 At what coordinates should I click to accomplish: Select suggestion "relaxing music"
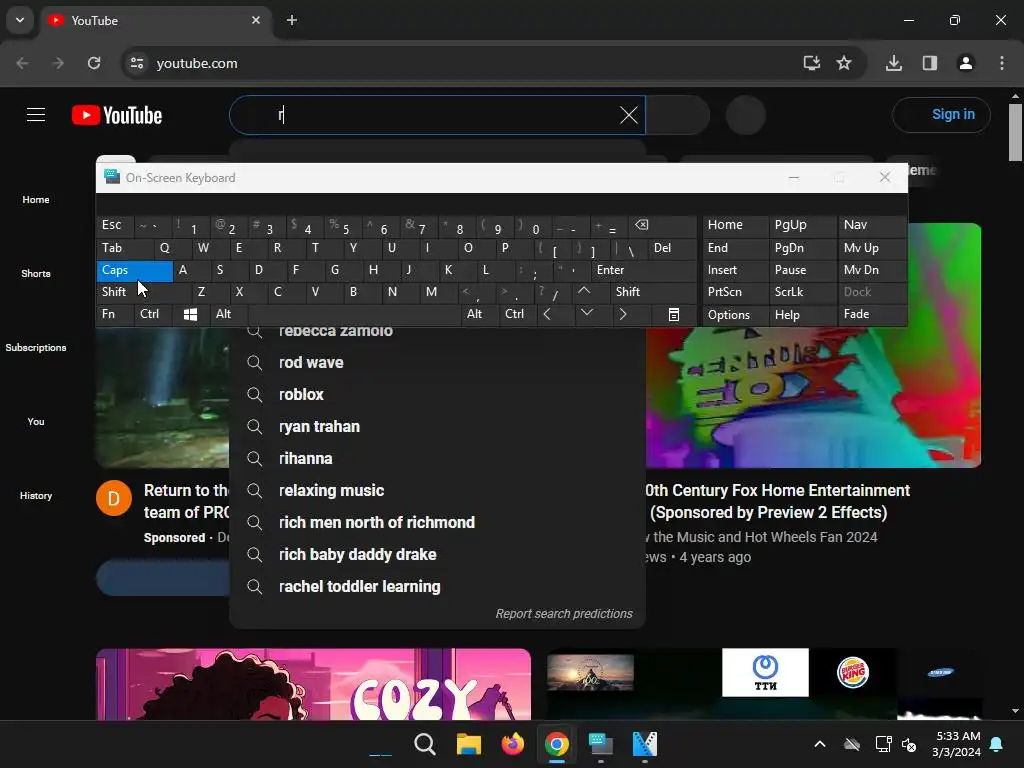tap(437, 490)
